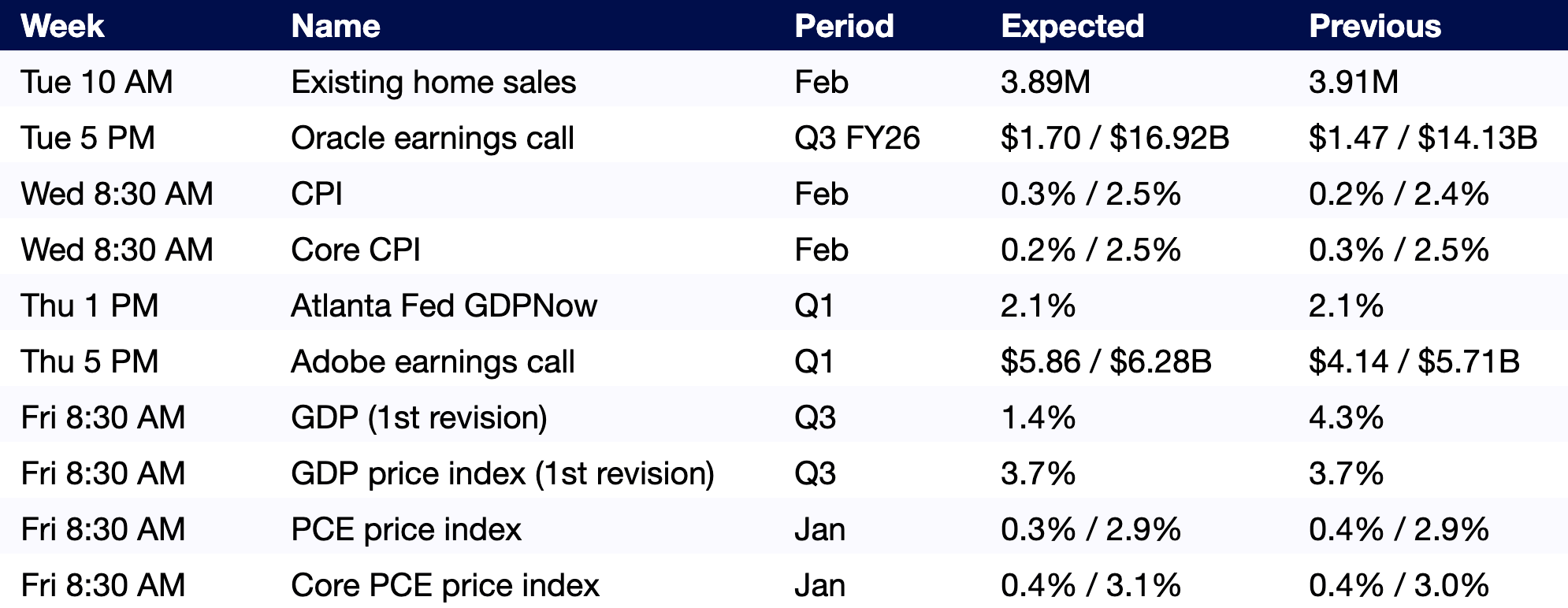Screen dimensions: 1568x608
Task: Click the GDP price index (1st revision) name
Action: click(x=503, y=473)
